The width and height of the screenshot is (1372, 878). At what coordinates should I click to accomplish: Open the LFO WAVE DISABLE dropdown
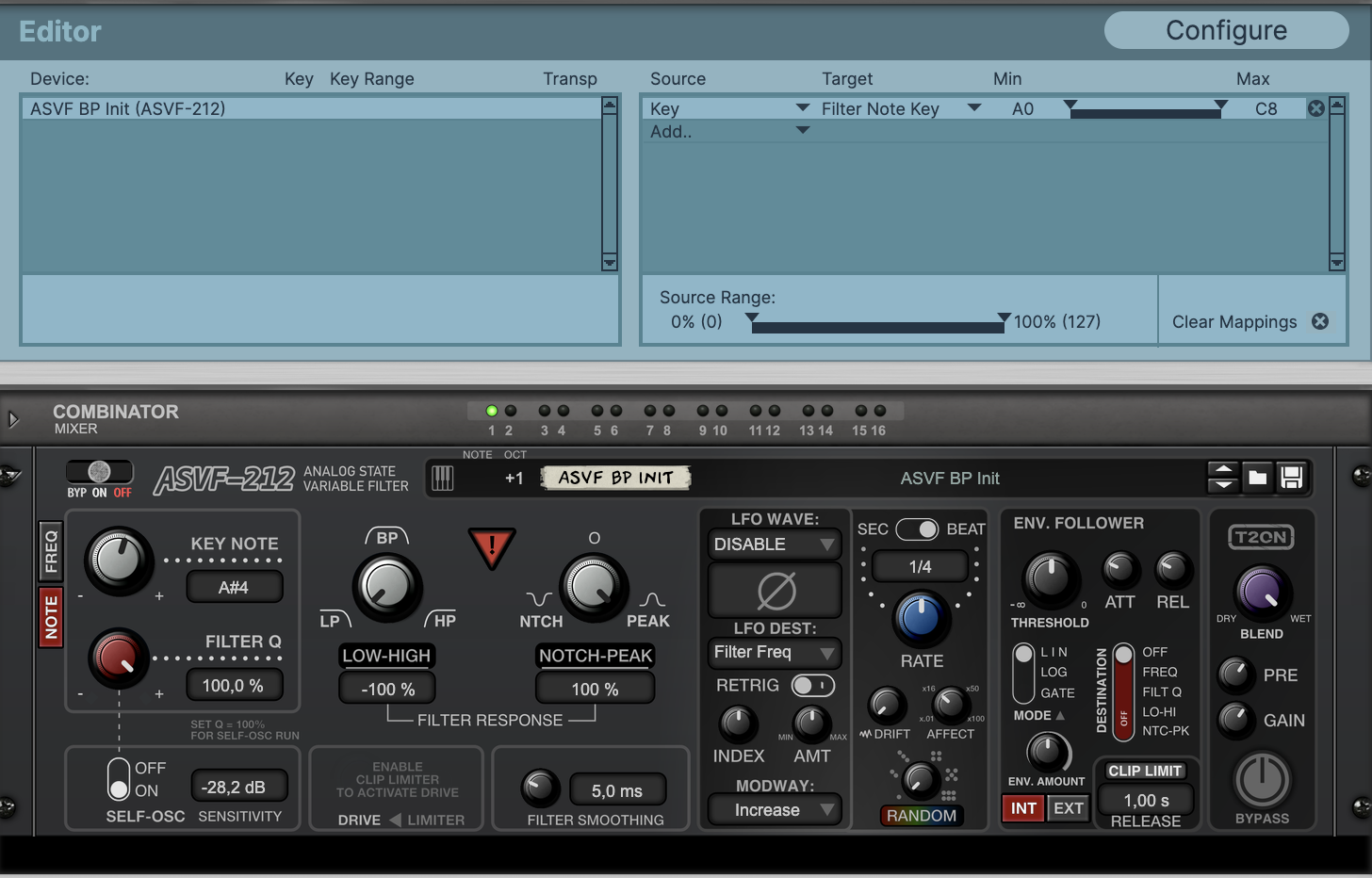click(x=775, y=544)
